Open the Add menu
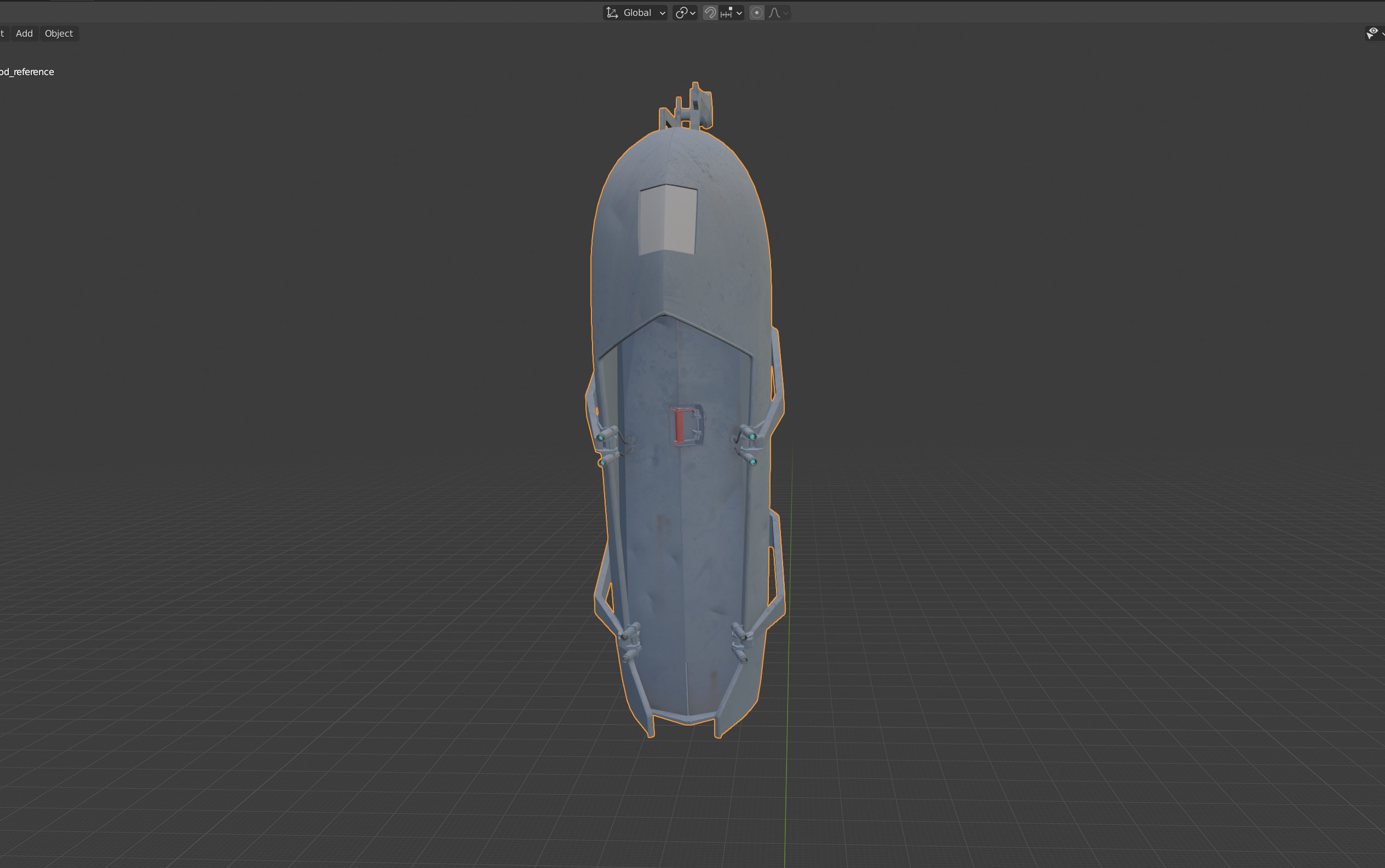The width and height of the screenshot is (1385, 868). [x=24, y=33]
